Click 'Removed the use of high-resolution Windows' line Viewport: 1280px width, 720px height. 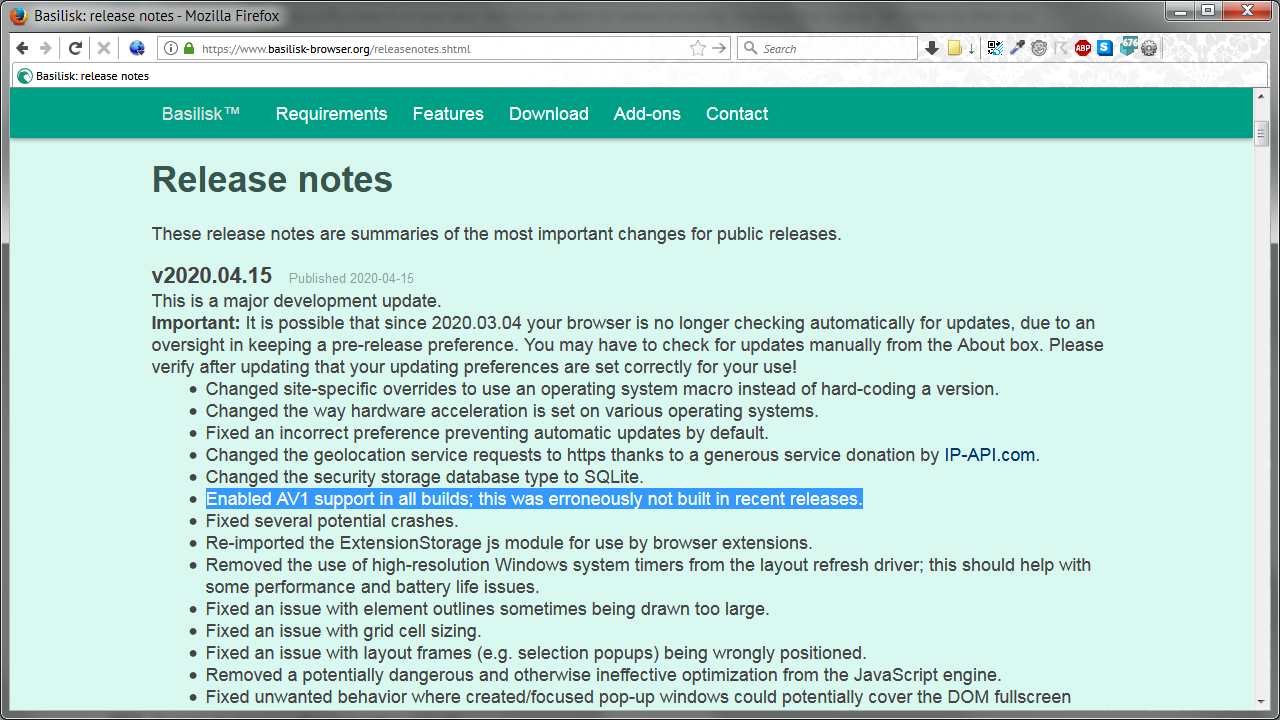coord(648,576)
